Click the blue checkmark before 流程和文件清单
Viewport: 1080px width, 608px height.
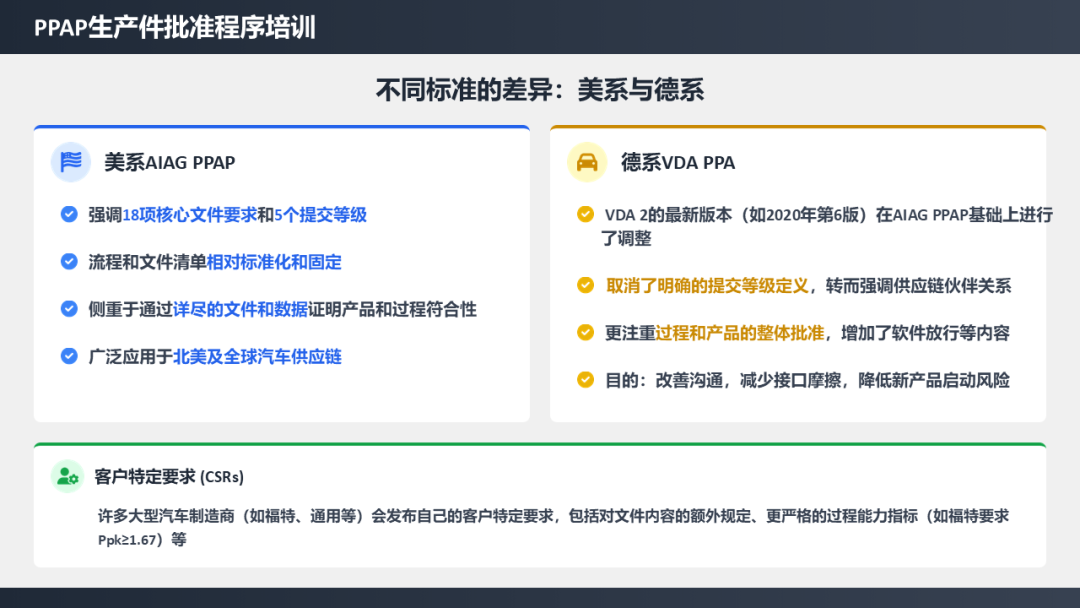[69, 262]
